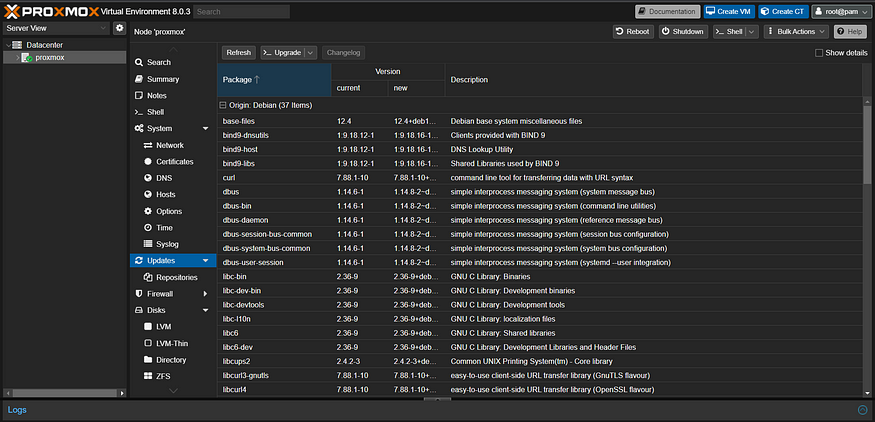Click the System gears icon

point(139,128)
